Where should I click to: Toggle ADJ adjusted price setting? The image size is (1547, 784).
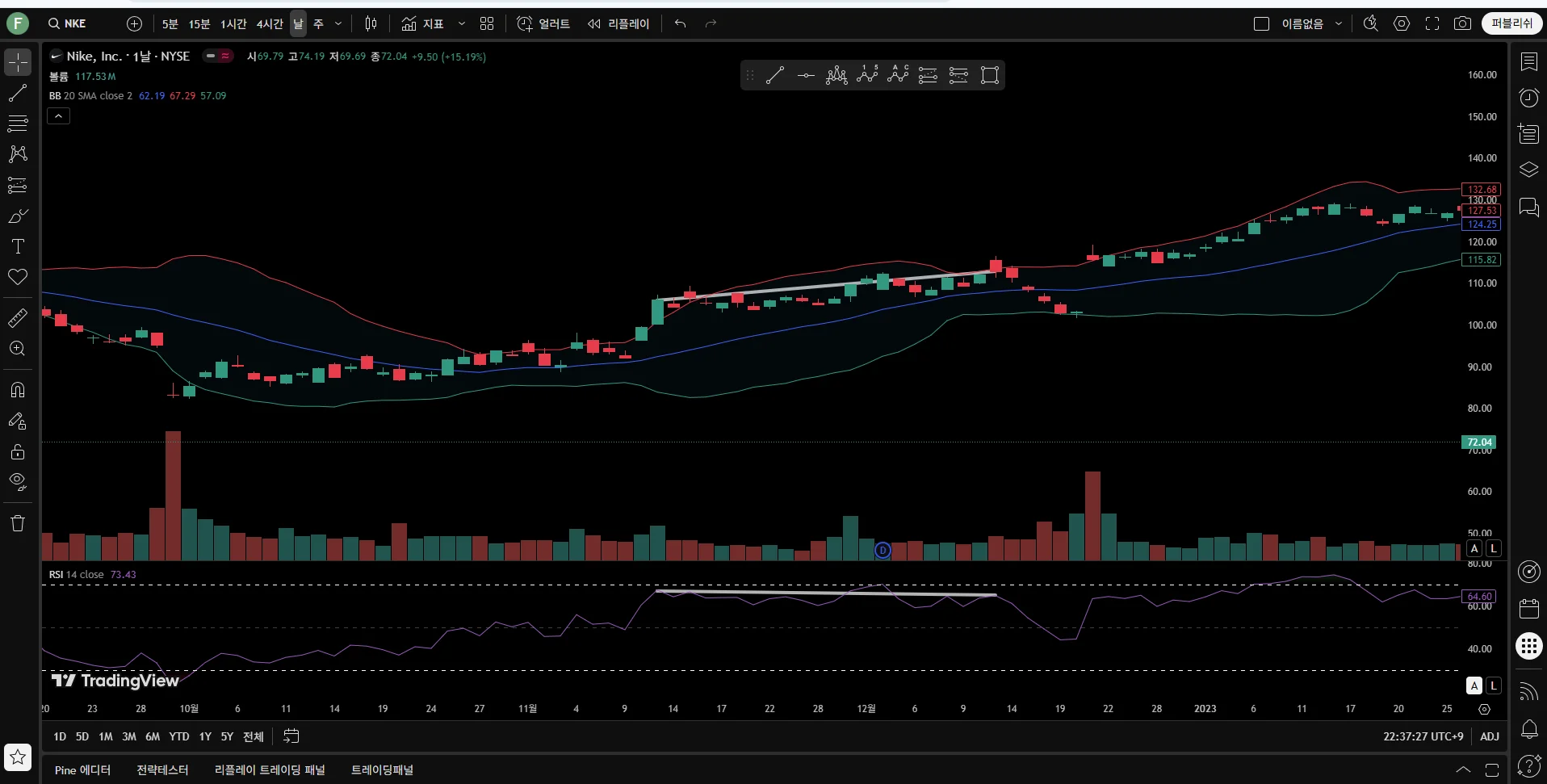point(1490,736)
